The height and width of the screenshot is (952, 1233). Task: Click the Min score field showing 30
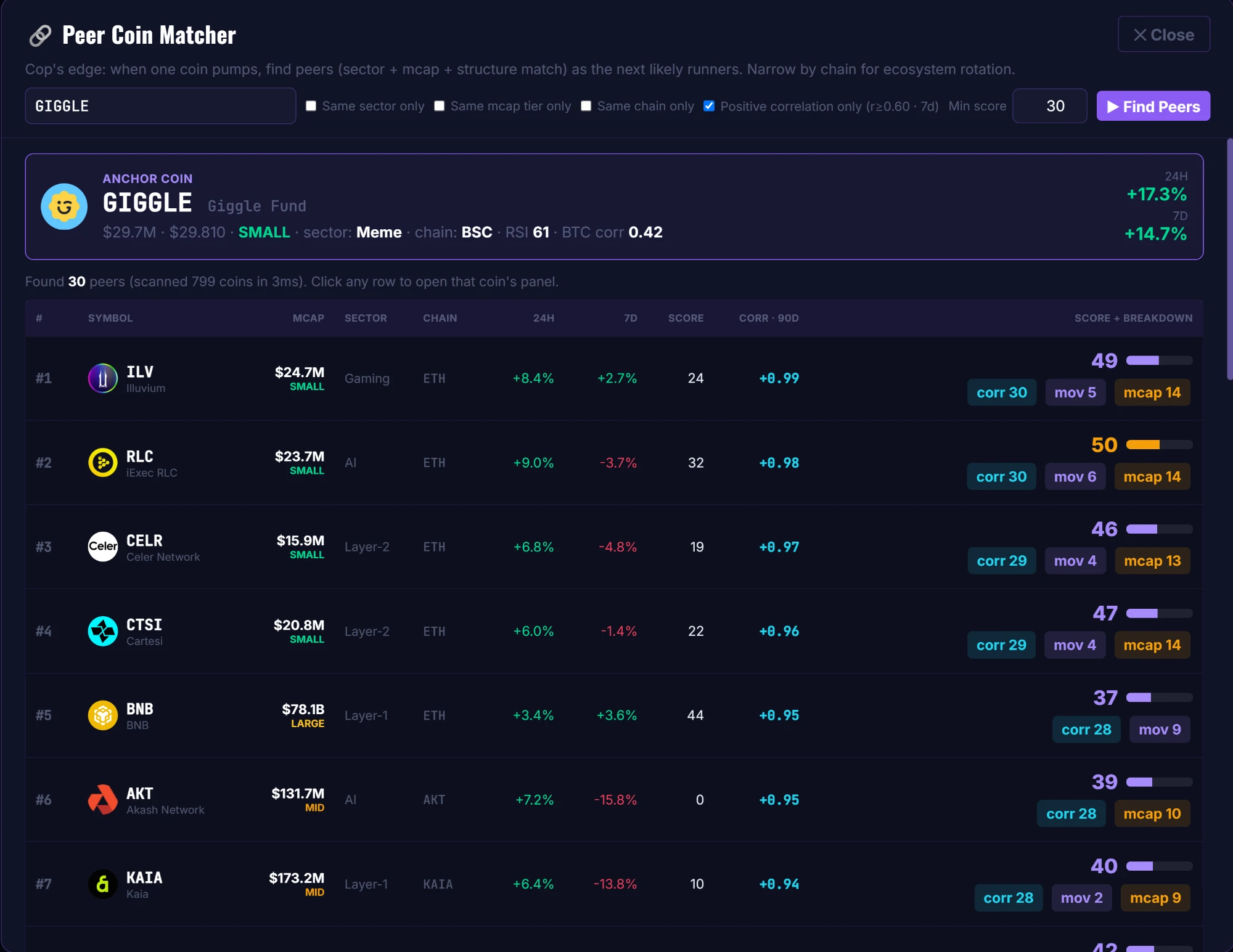(1050, 106)
